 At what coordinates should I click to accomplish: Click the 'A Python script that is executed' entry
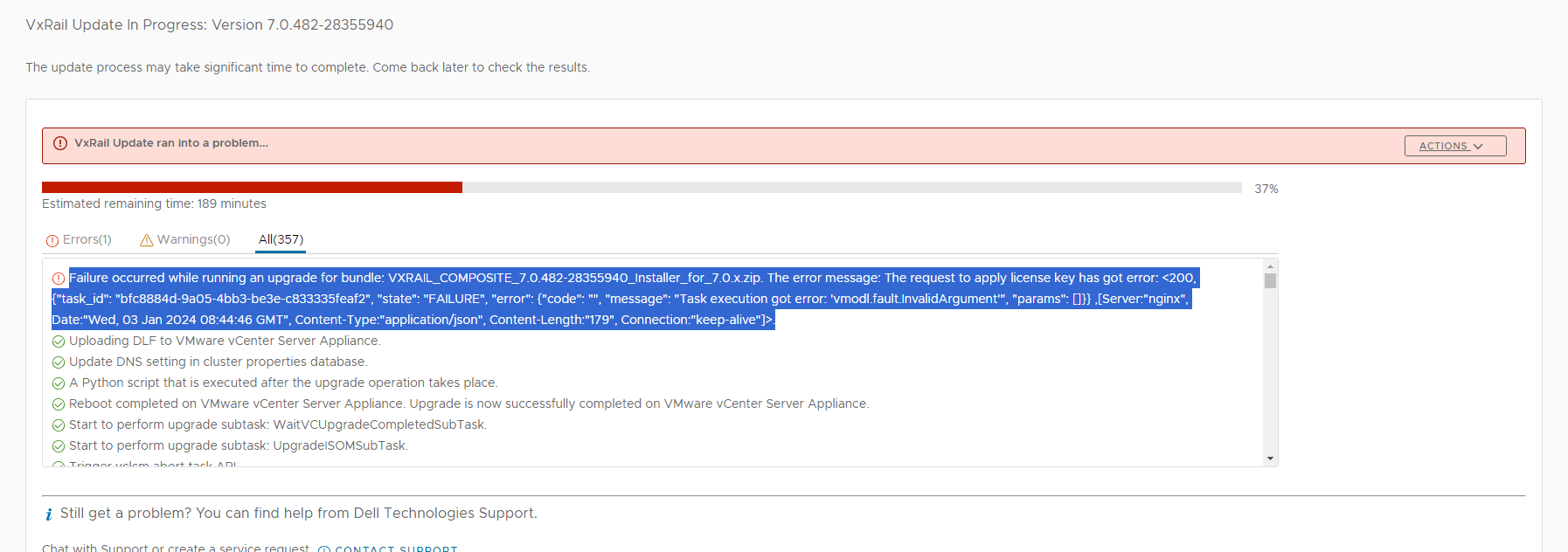coord(283,383)
